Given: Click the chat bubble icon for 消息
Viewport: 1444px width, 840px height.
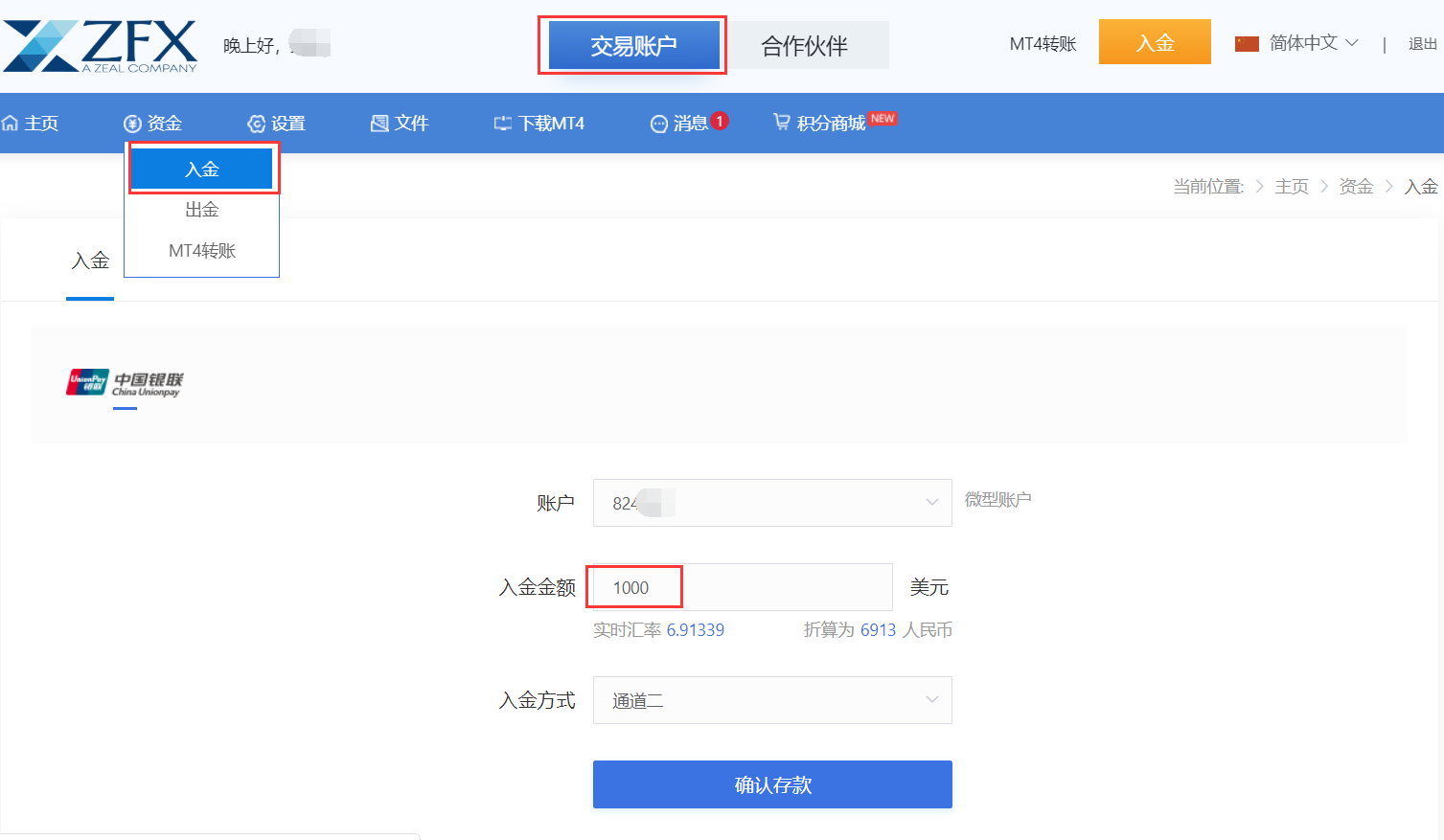Looking at the screenshot, I should (658, 124).
